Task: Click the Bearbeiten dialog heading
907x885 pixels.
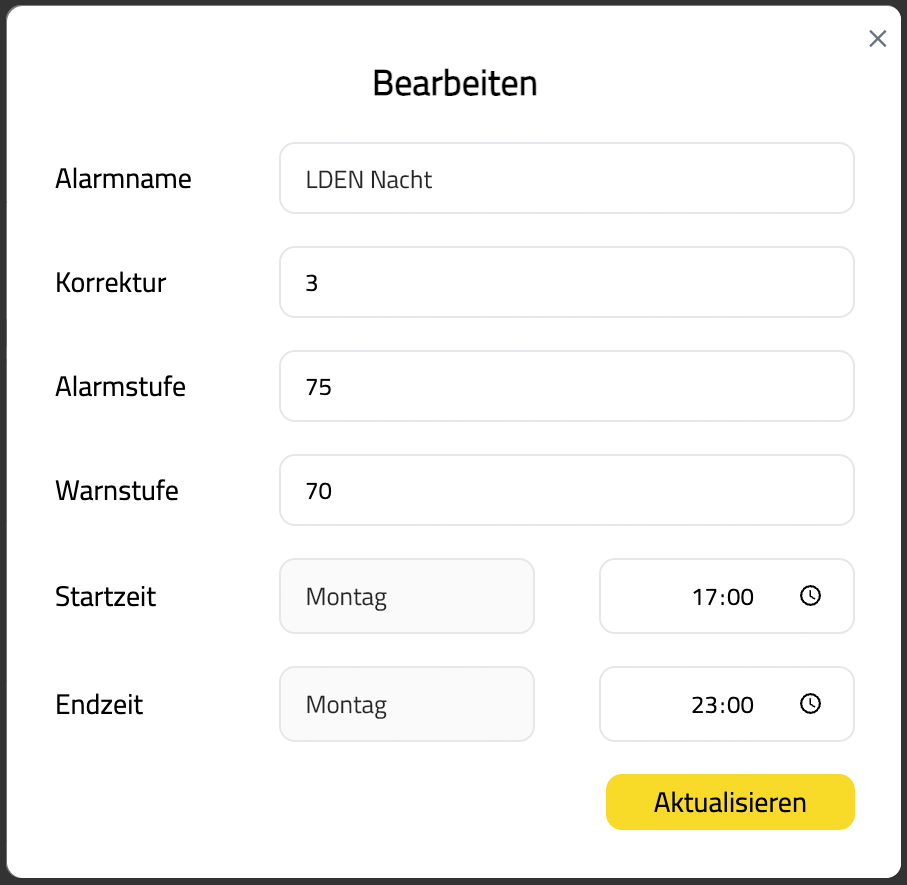Action: 454,83
